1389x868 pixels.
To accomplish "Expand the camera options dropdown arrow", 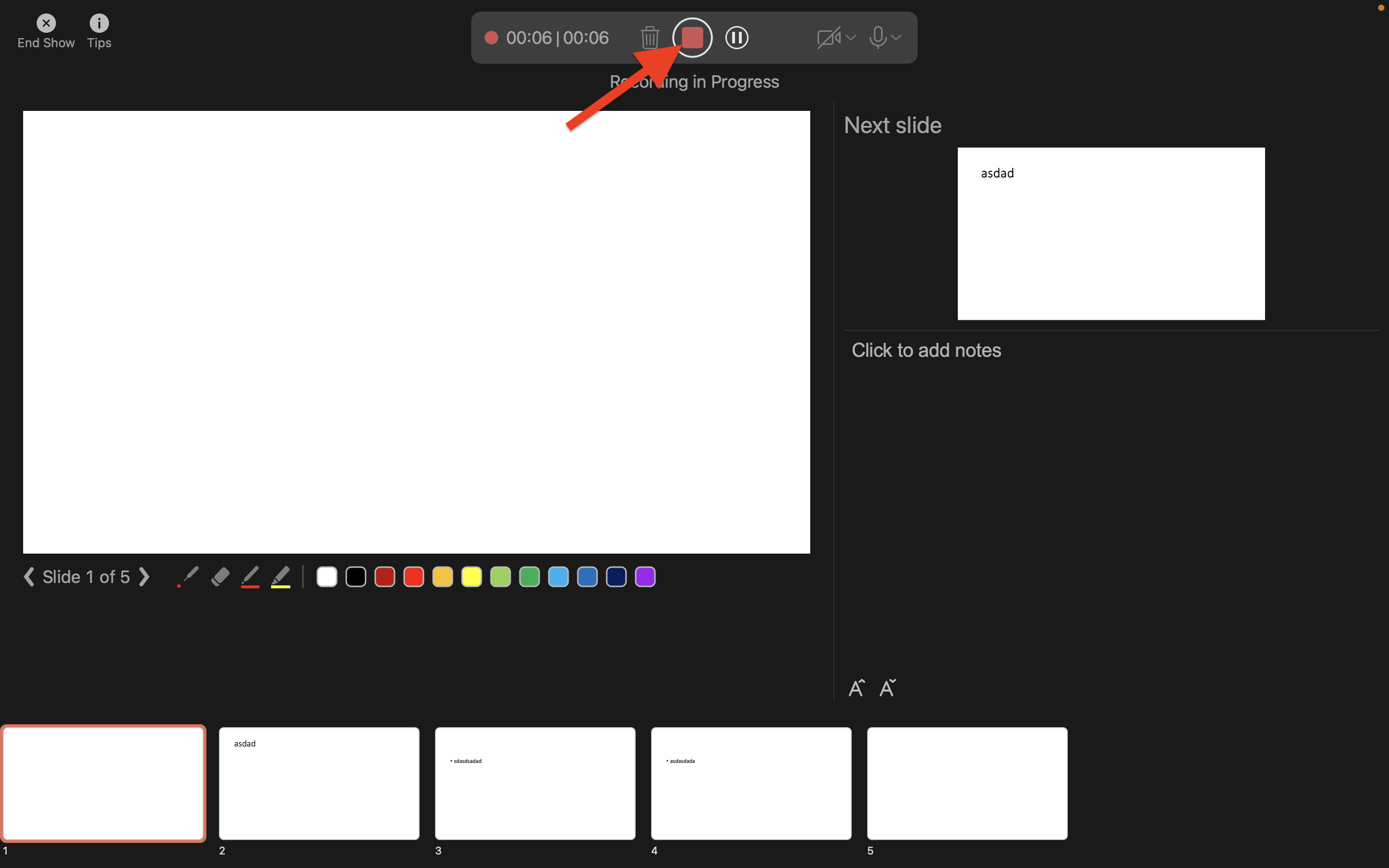I will pos(851,38).
